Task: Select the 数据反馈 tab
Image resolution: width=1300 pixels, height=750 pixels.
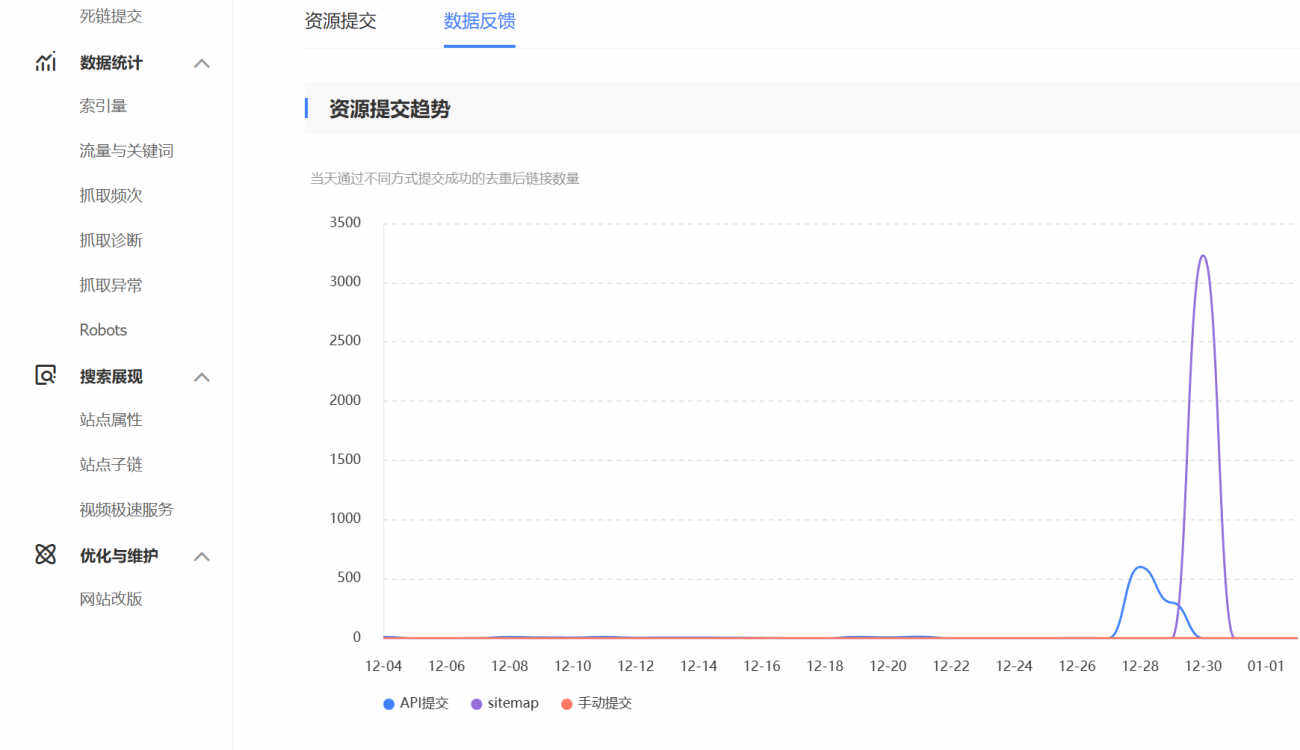Action: tap(479, 21)
